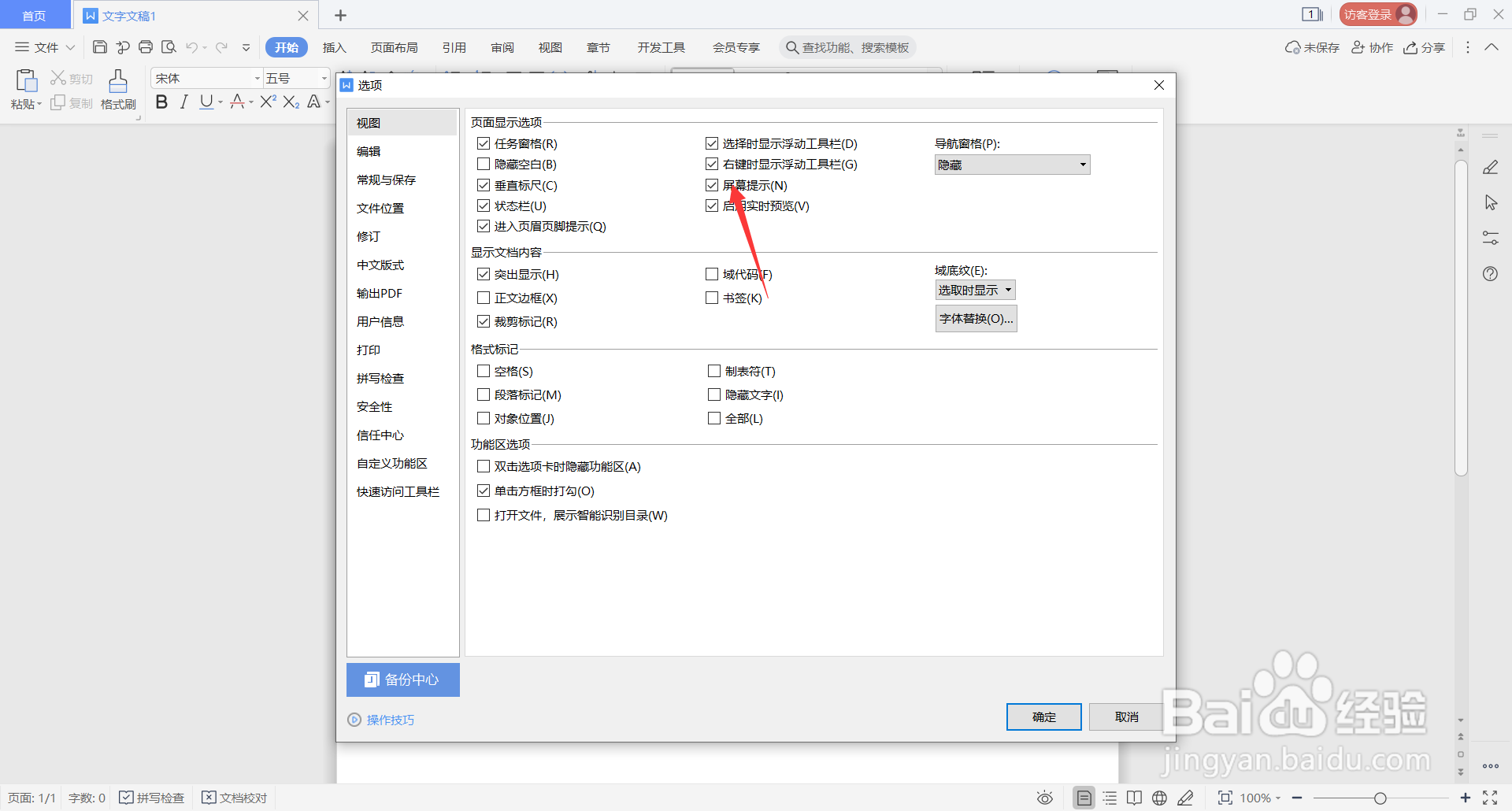Open the Help question mark icon in right sidebar

coord(1490,273)
